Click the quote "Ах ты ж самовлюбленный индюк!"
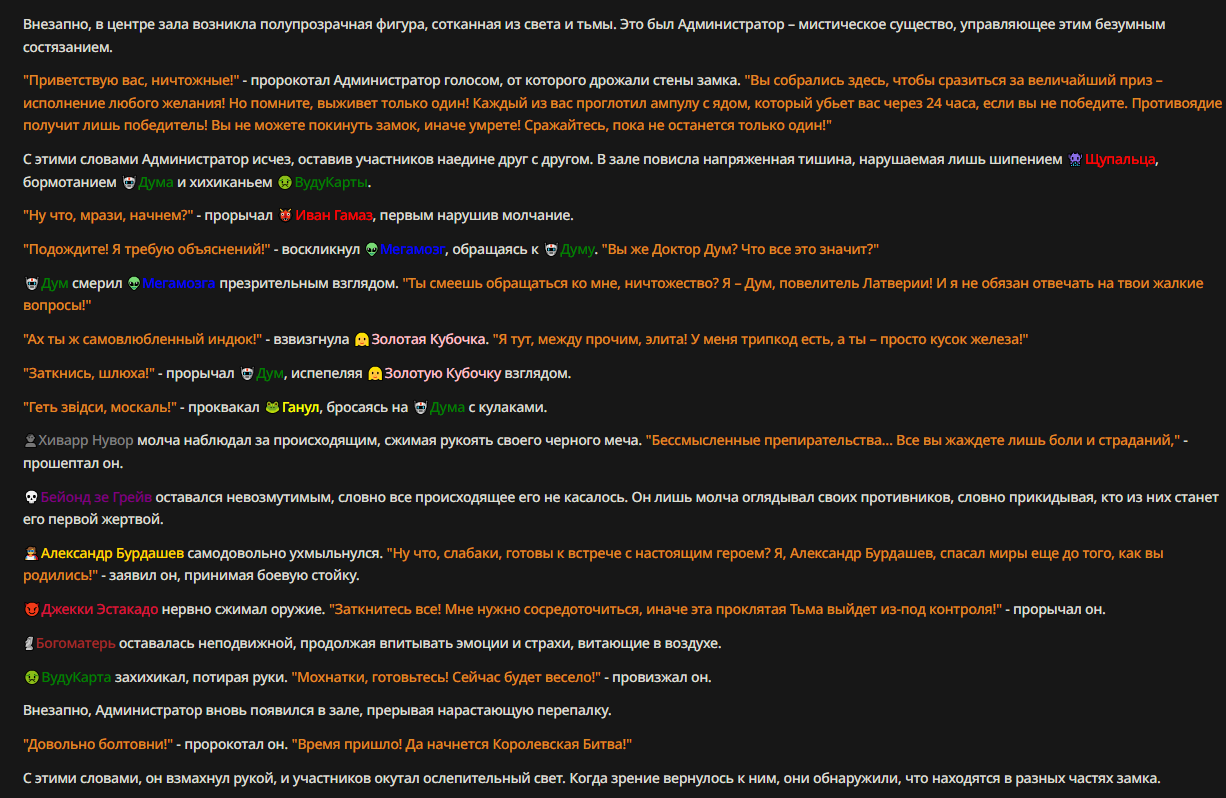 coord(142,340)
